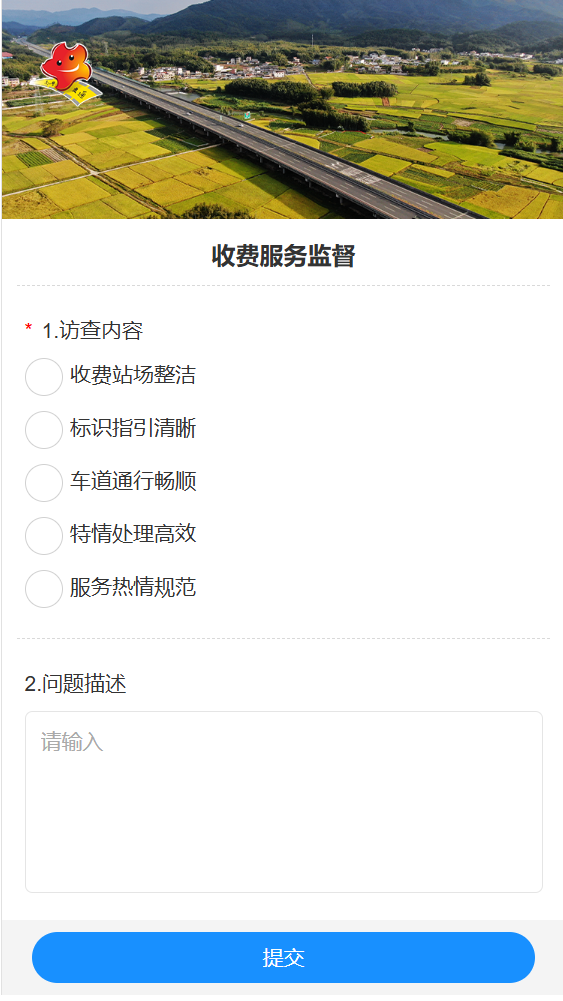Screen dimensions: 563x1001
Task: Pick the 特情处理高效 radio circle
Action: (x=43, y=536)
